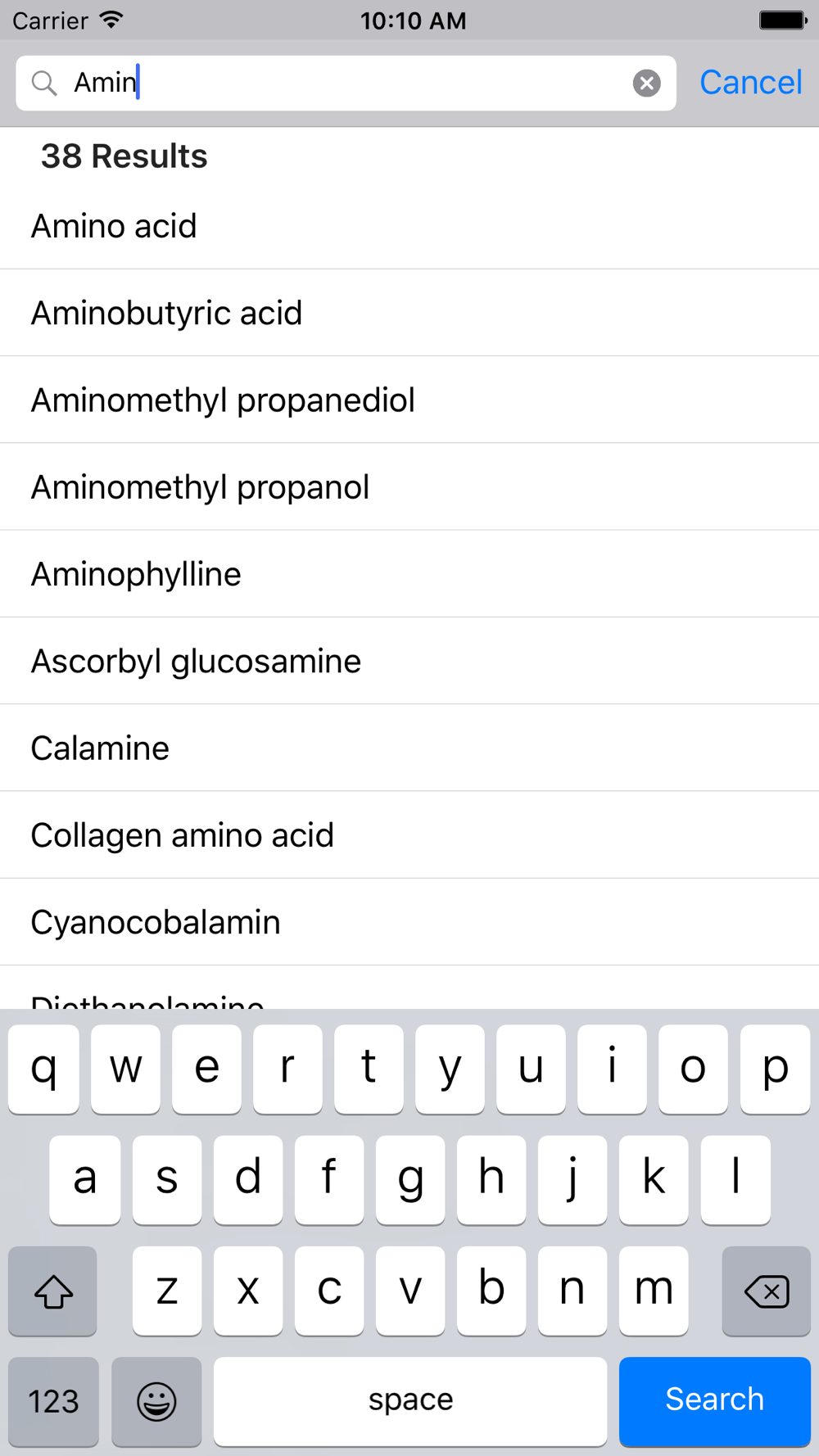Clear the search field text
Viewport: 819px width, 1456px height.
click(646, 83)
